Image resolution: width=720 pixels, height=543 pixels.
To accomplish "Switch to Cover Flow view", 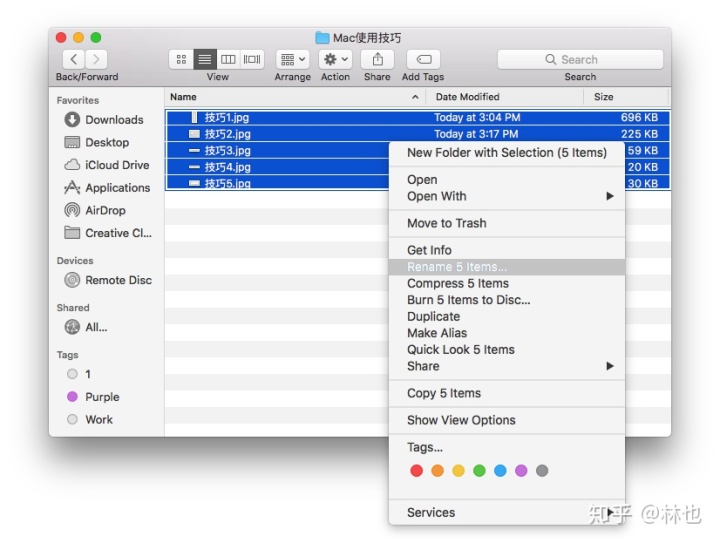I will click(252, 59).
